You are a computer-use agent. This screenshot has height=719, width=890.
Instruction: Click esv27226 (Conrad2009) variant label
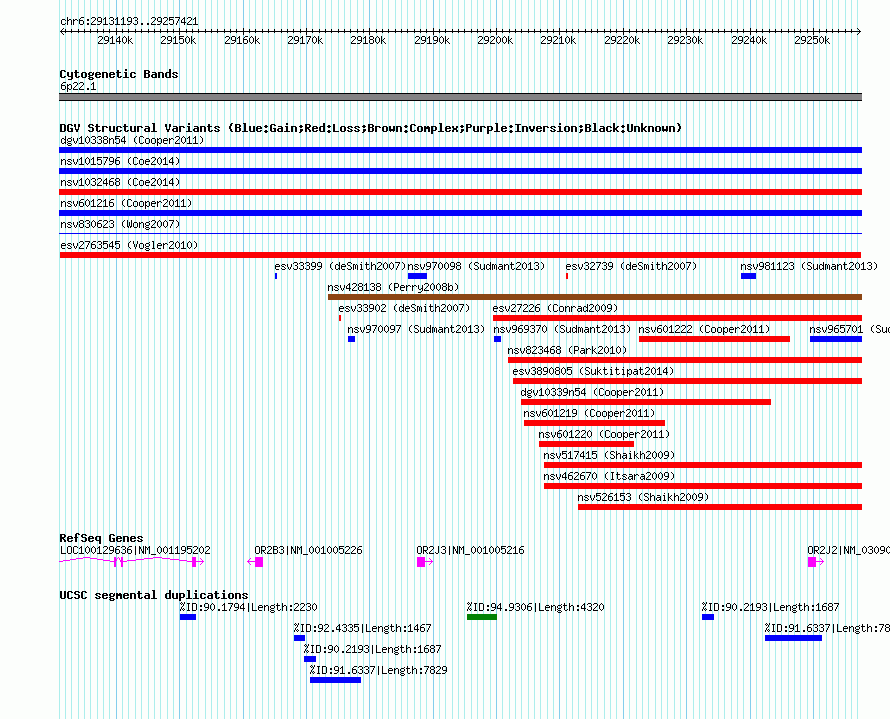coord(555,308)
